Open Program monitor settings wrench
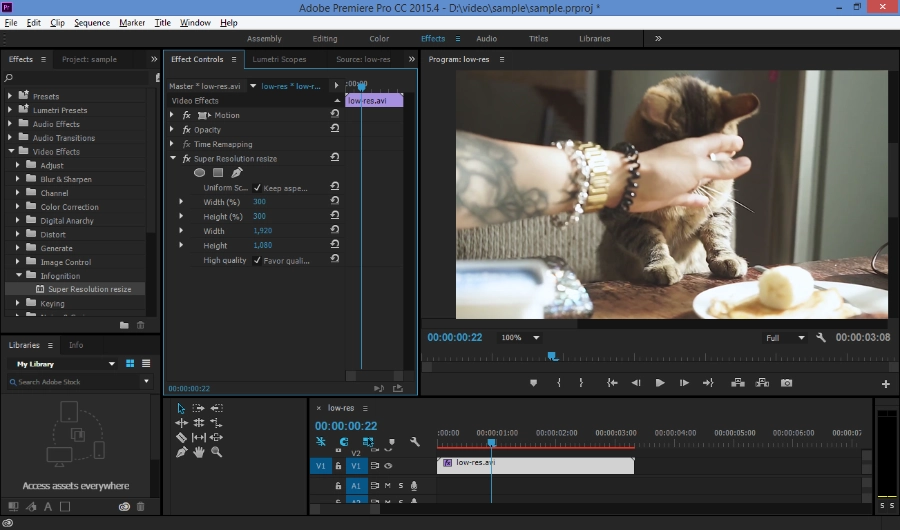This screenshot has height=530, width=900. point(821,338)
